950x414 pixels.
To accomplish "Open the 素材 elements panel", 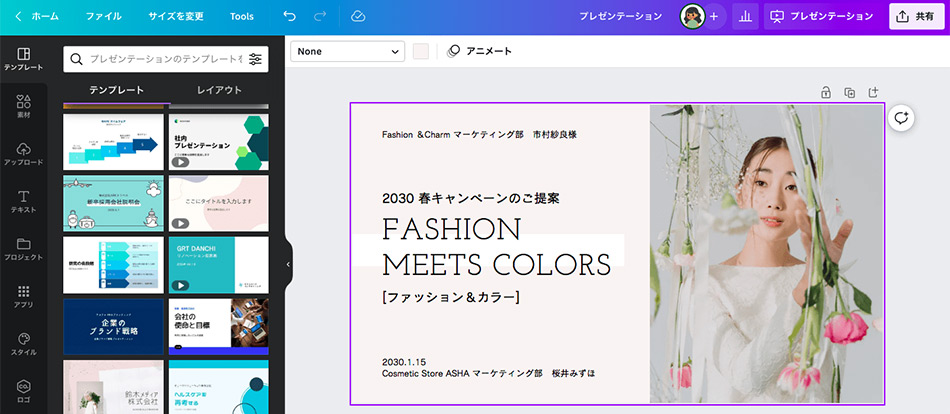I will tap(23, 106).
